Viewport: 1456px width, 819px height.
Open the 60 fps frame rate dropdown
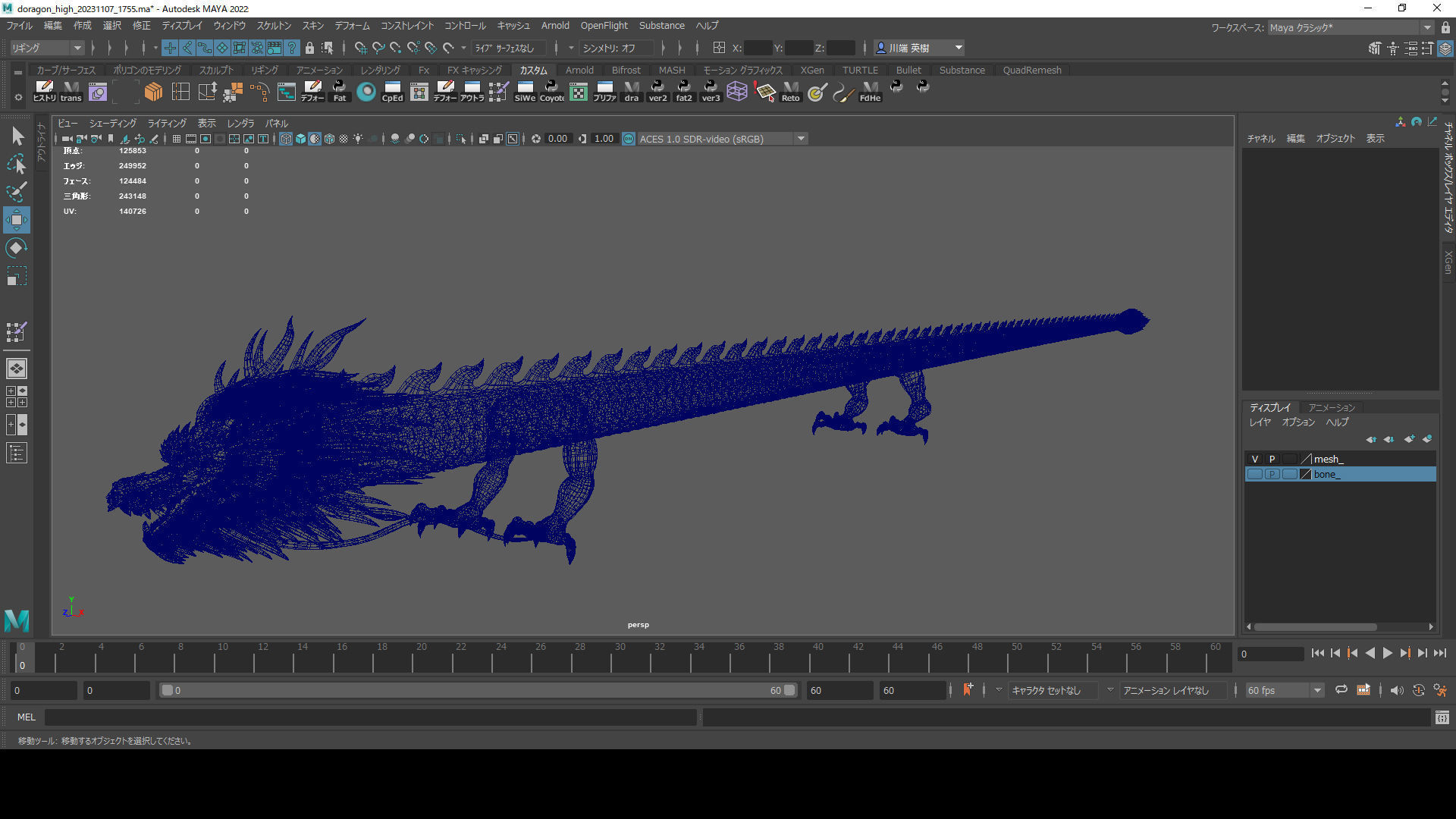tap(1284, 690)
